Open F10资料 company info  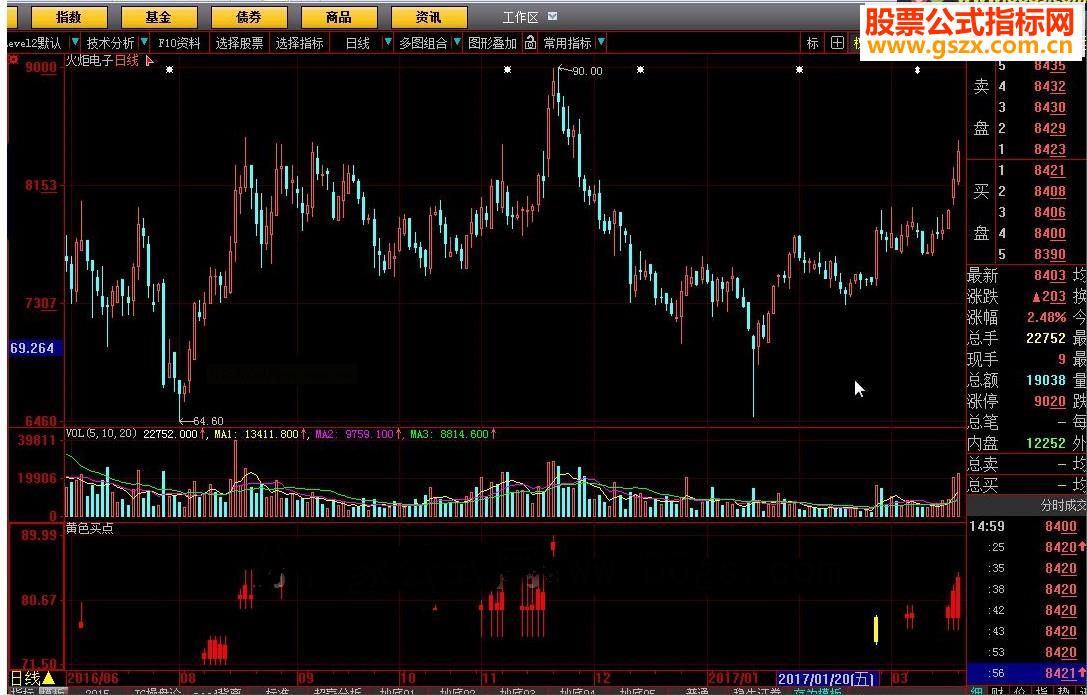[179, 43]
